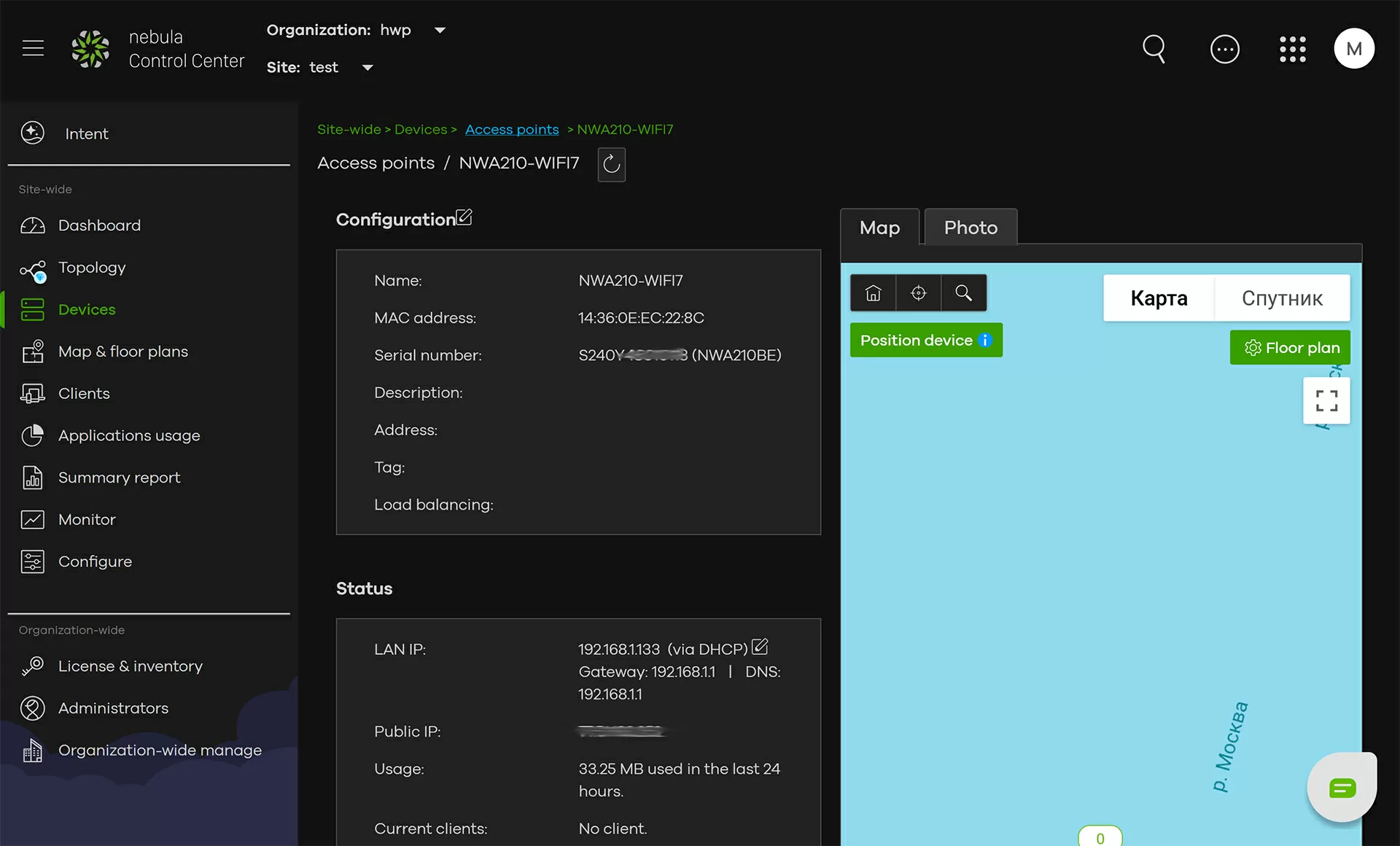
Task: Click the Configure sliders icon
Action: [33, 562]
